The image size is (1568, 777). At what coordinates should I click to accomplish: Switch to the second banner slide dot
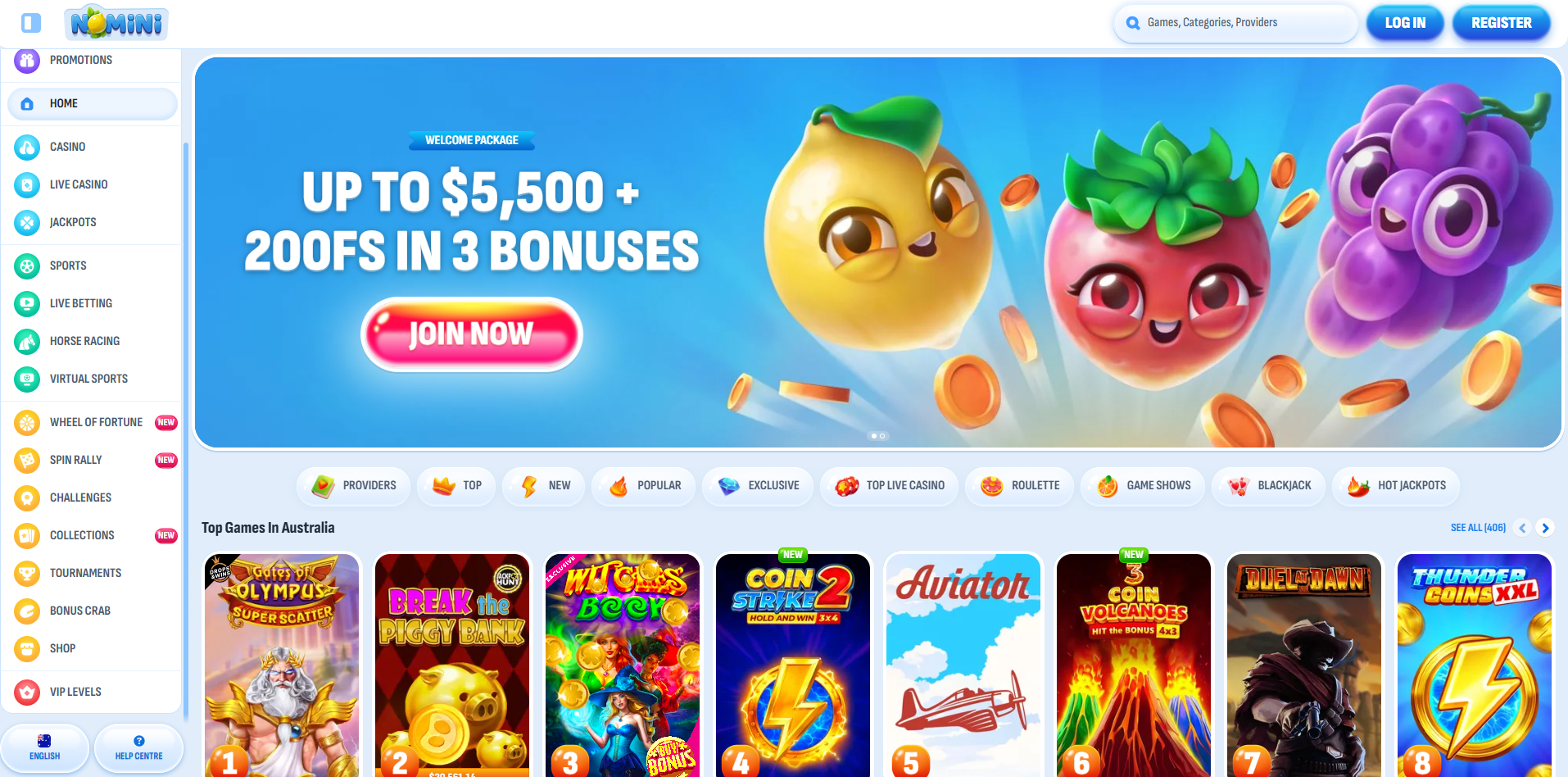click(882, 436)
